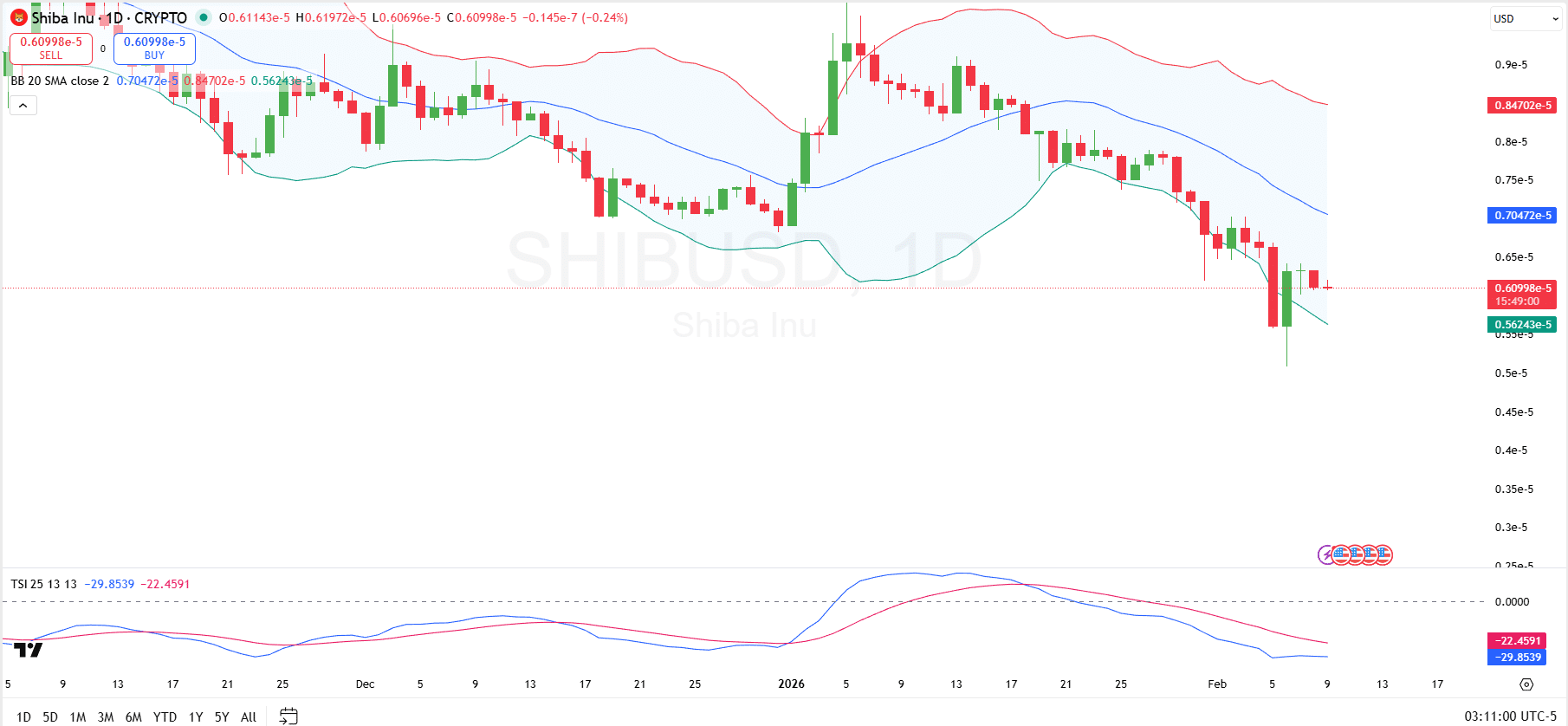
Task: Click the BB 20 SMA close 2 legend
Action: point(60,81)
